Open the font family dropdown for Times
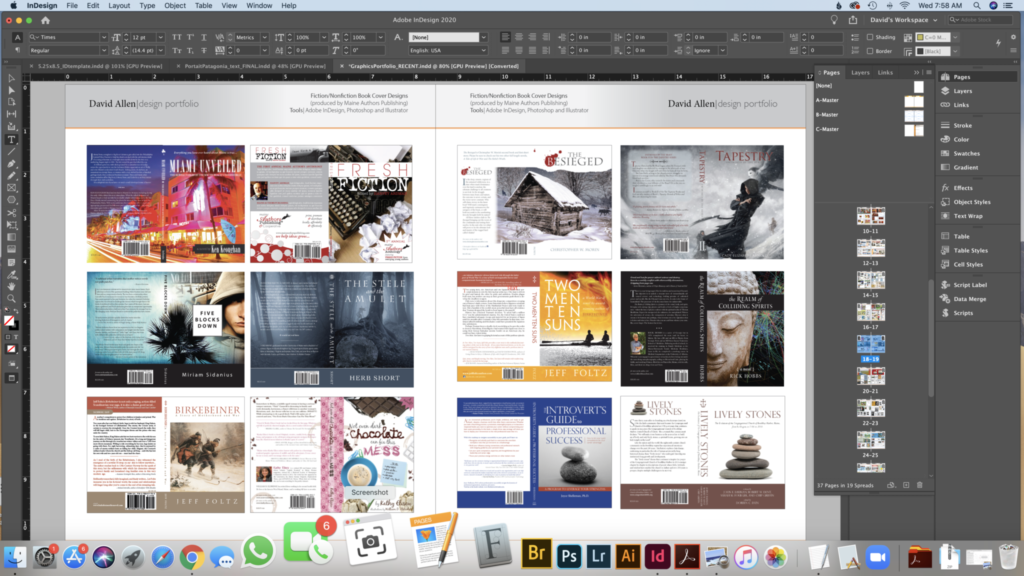This screenshot has height=576, width=1024. tap(103, 37)
